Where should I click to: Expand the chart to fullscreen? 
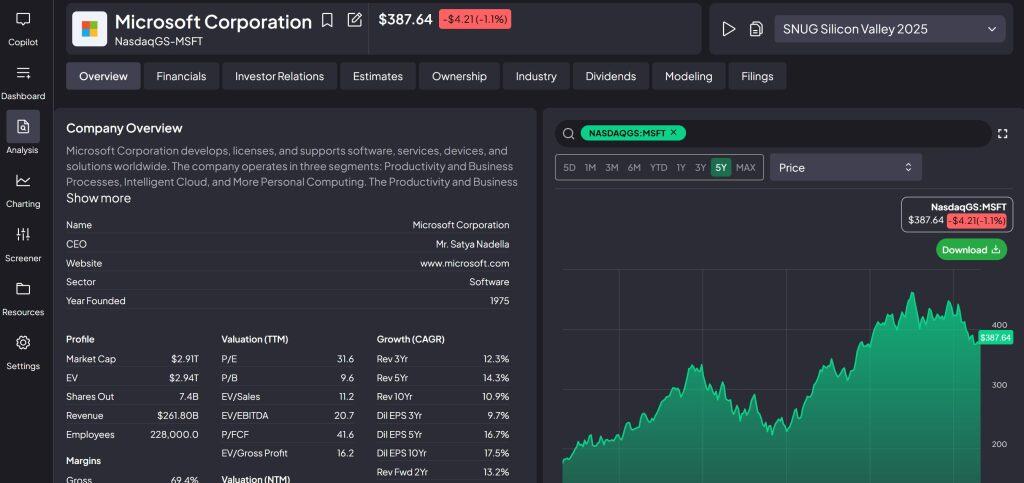click(x=1002, y=134)
